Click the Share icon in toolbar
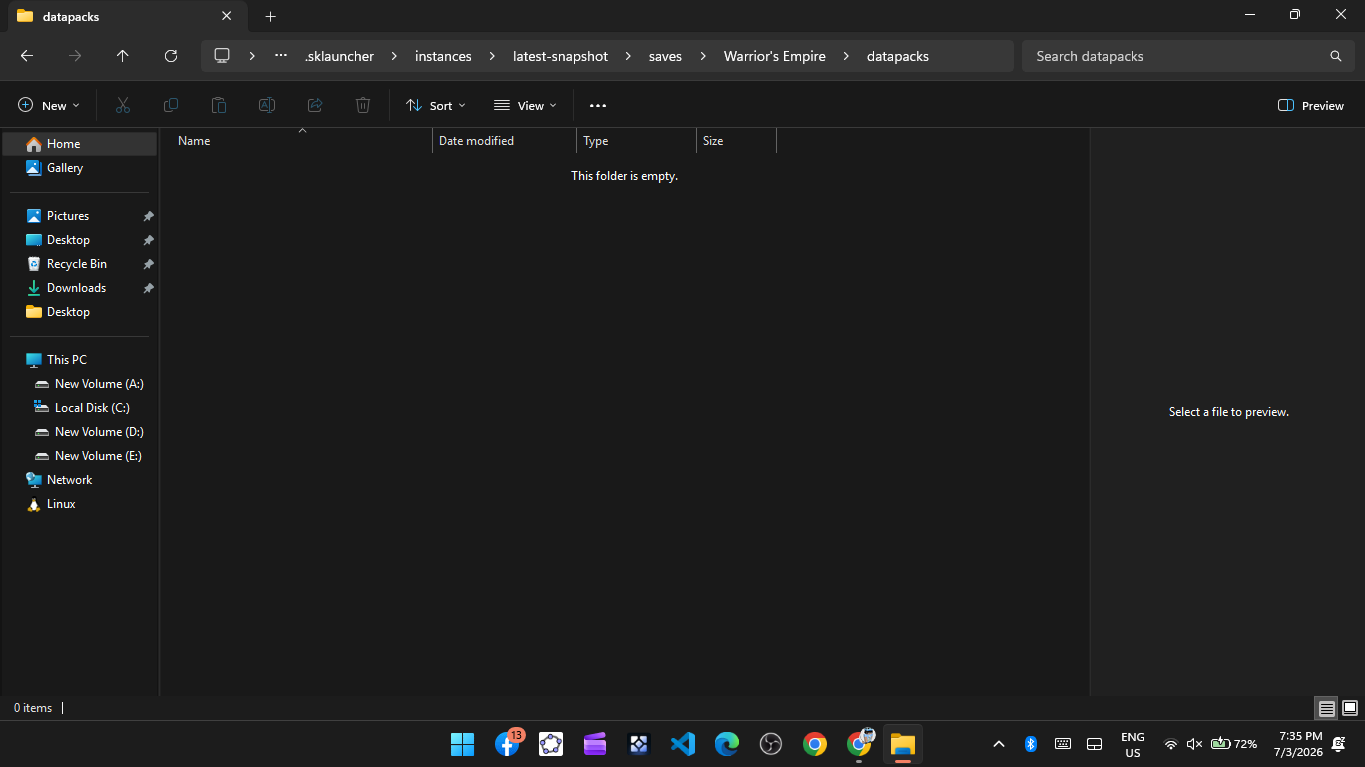 tap(315, 105)
